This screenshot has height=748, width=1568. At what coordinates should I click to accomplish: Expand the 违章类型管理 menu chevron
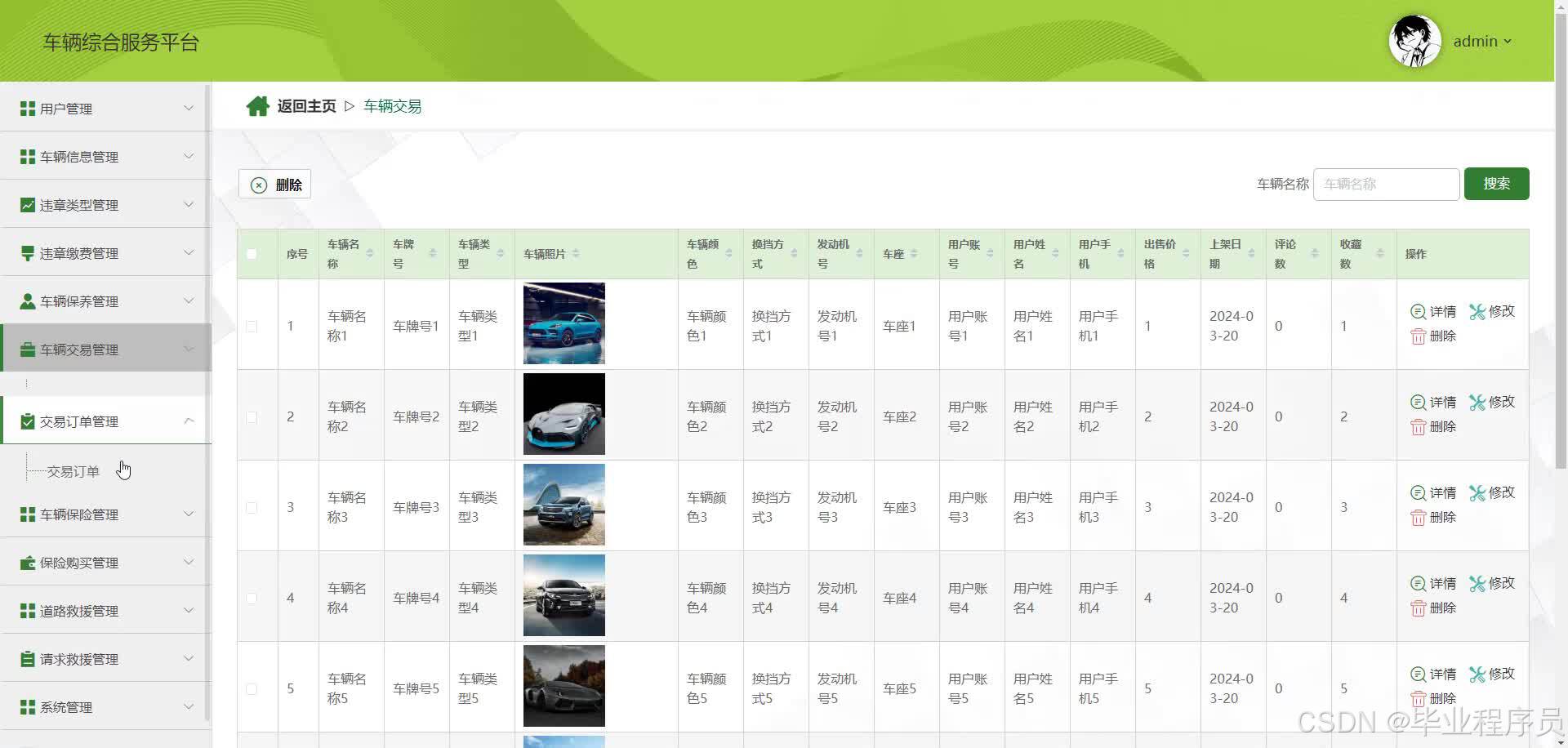189,204
